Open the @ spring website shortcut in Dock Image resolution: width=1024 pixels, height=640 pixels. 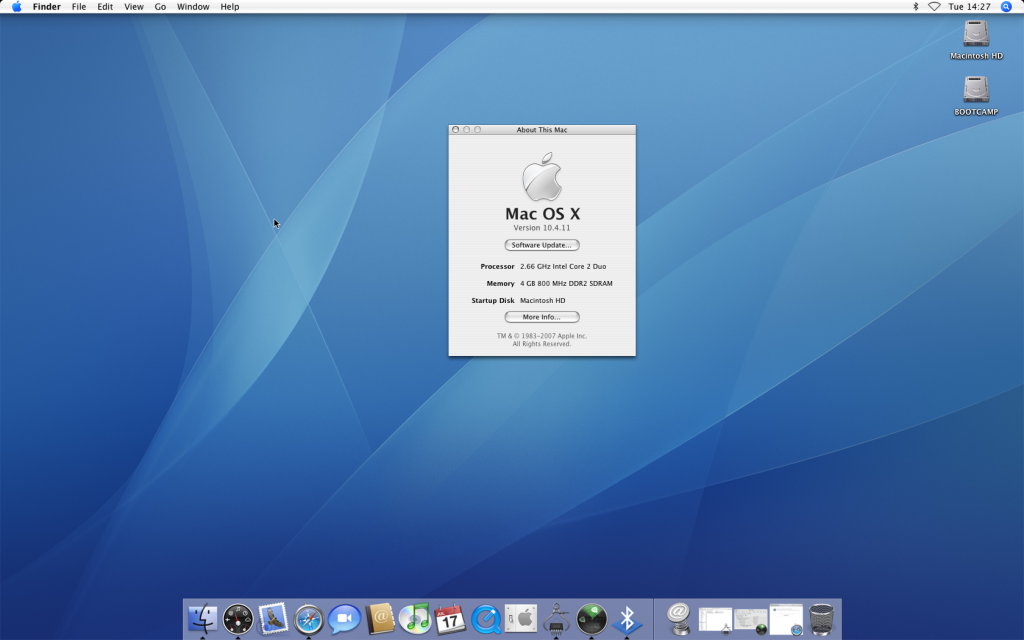(679, 618)
